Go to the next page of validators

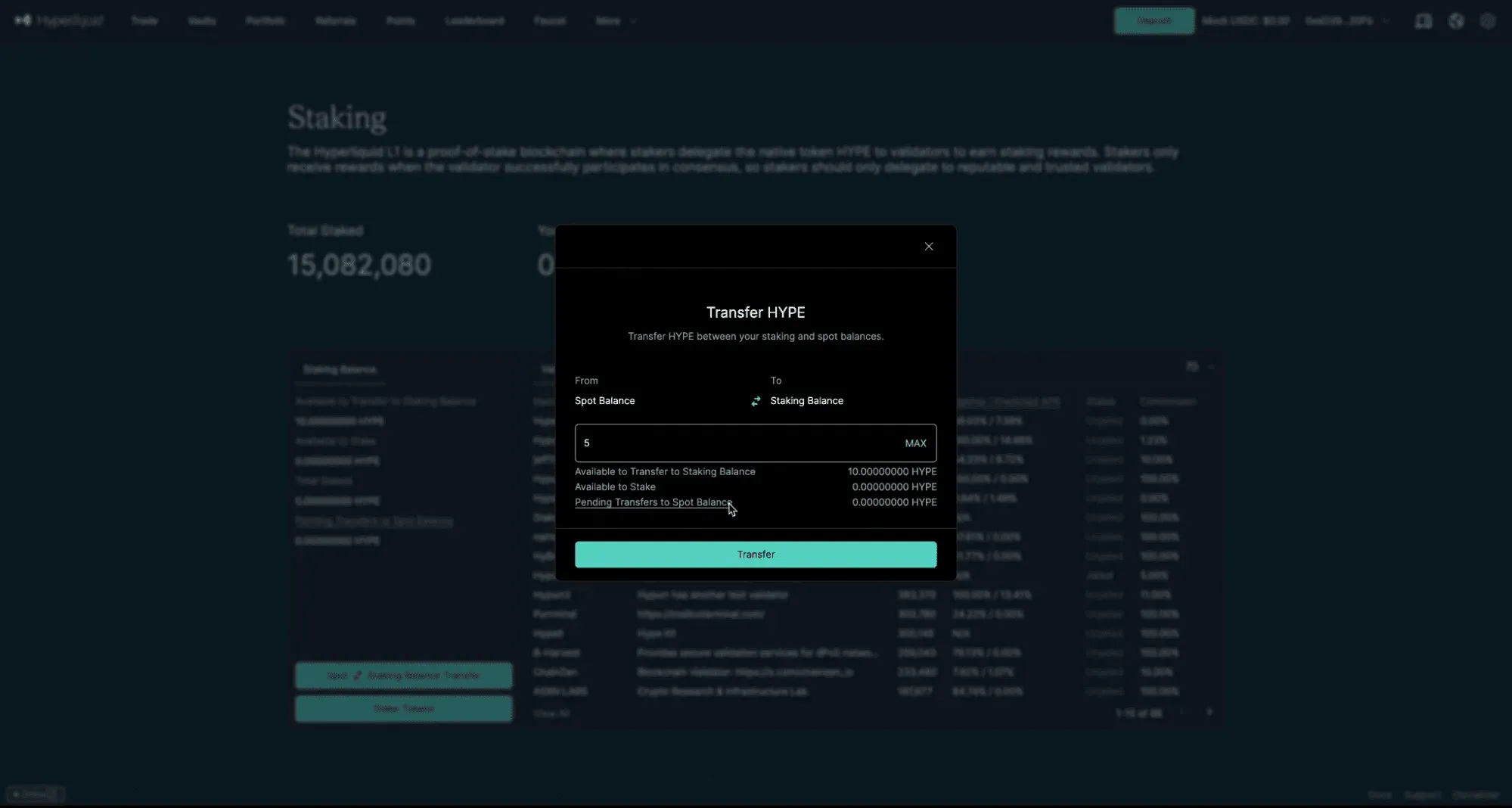[1209, 712]
